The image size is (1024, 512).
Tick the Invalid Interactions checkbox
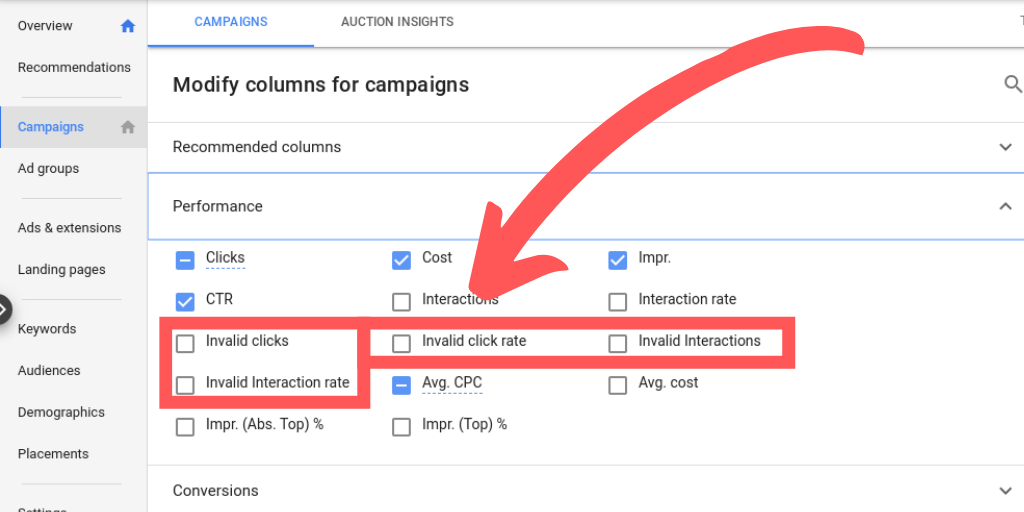[x=618, y=344]
